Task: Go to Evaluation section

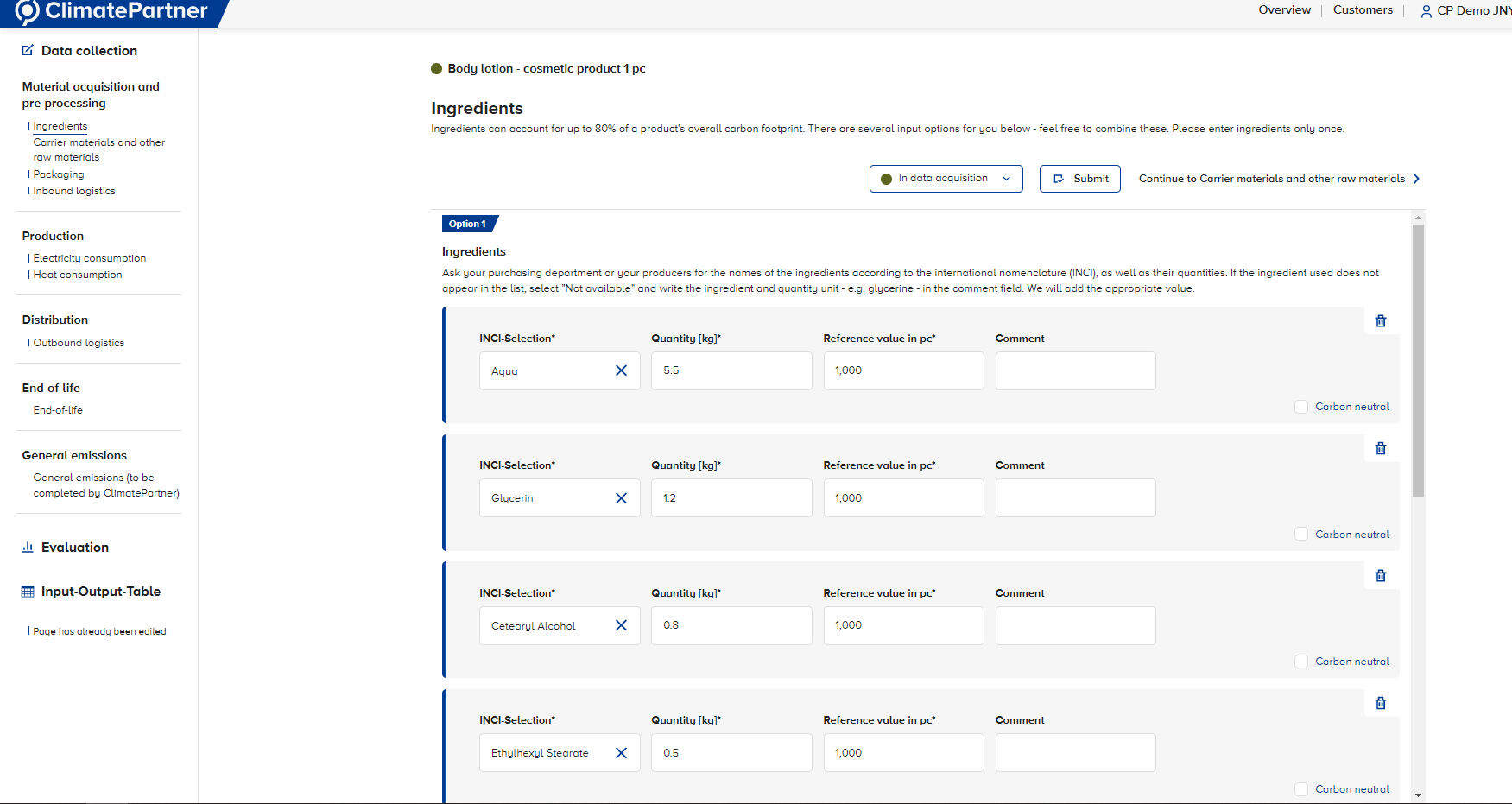Action: click(x=75, y=548)
